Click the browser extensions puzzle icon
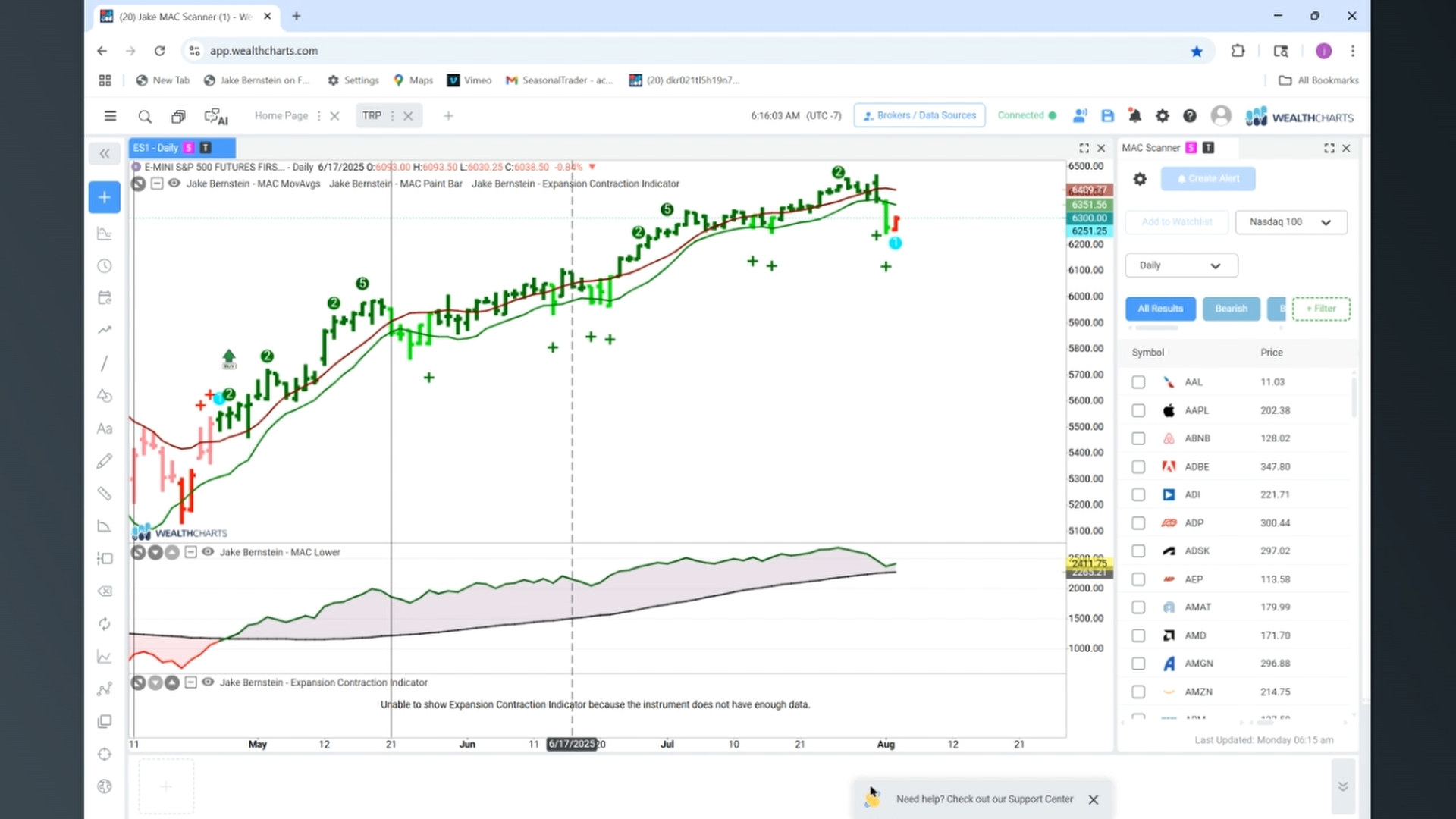Viewport: 1456px width, 819px height. pos(1238,51)
